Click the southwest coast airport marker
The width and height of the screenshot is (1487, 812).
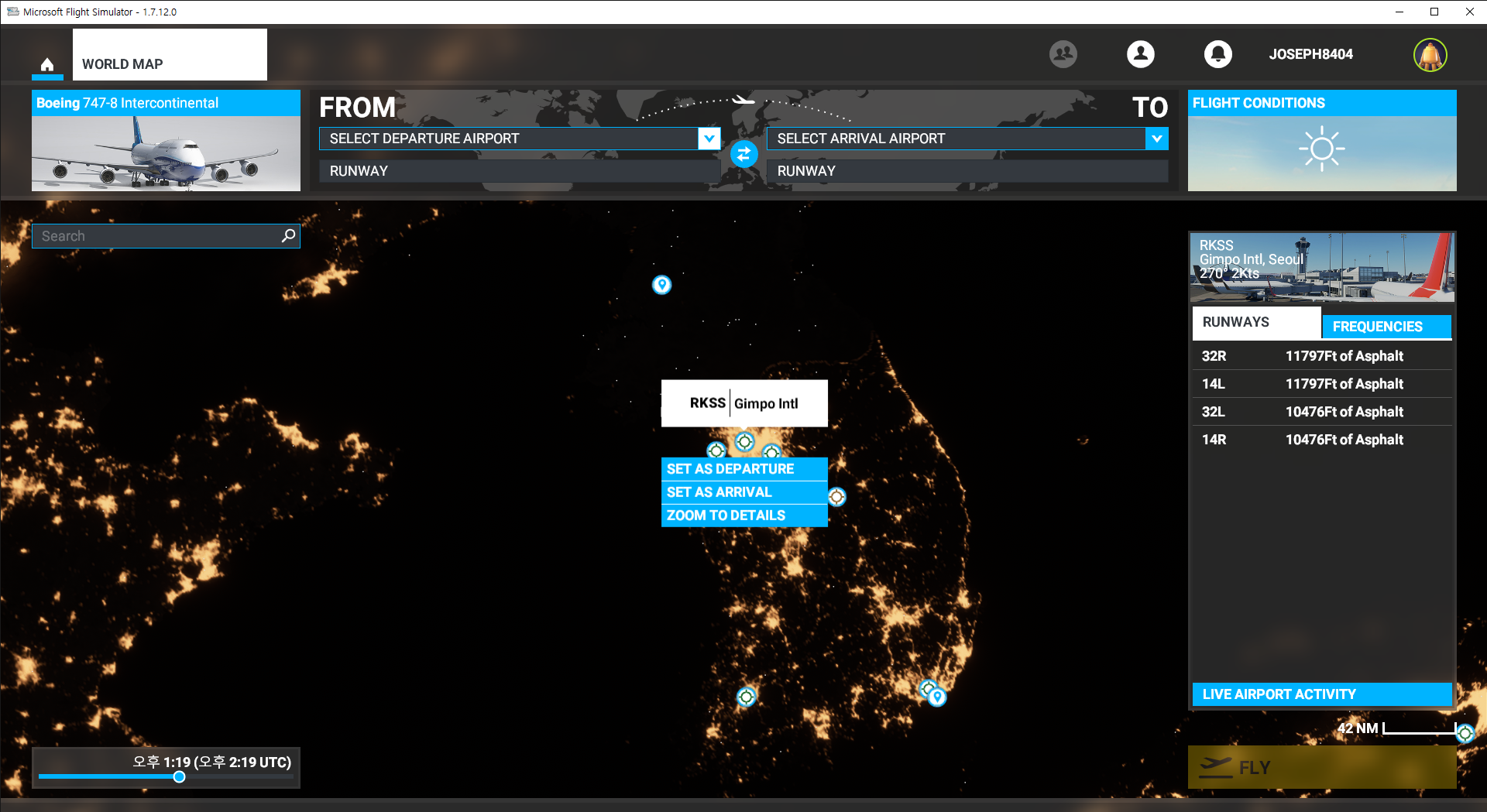click(x=746, y=697)
